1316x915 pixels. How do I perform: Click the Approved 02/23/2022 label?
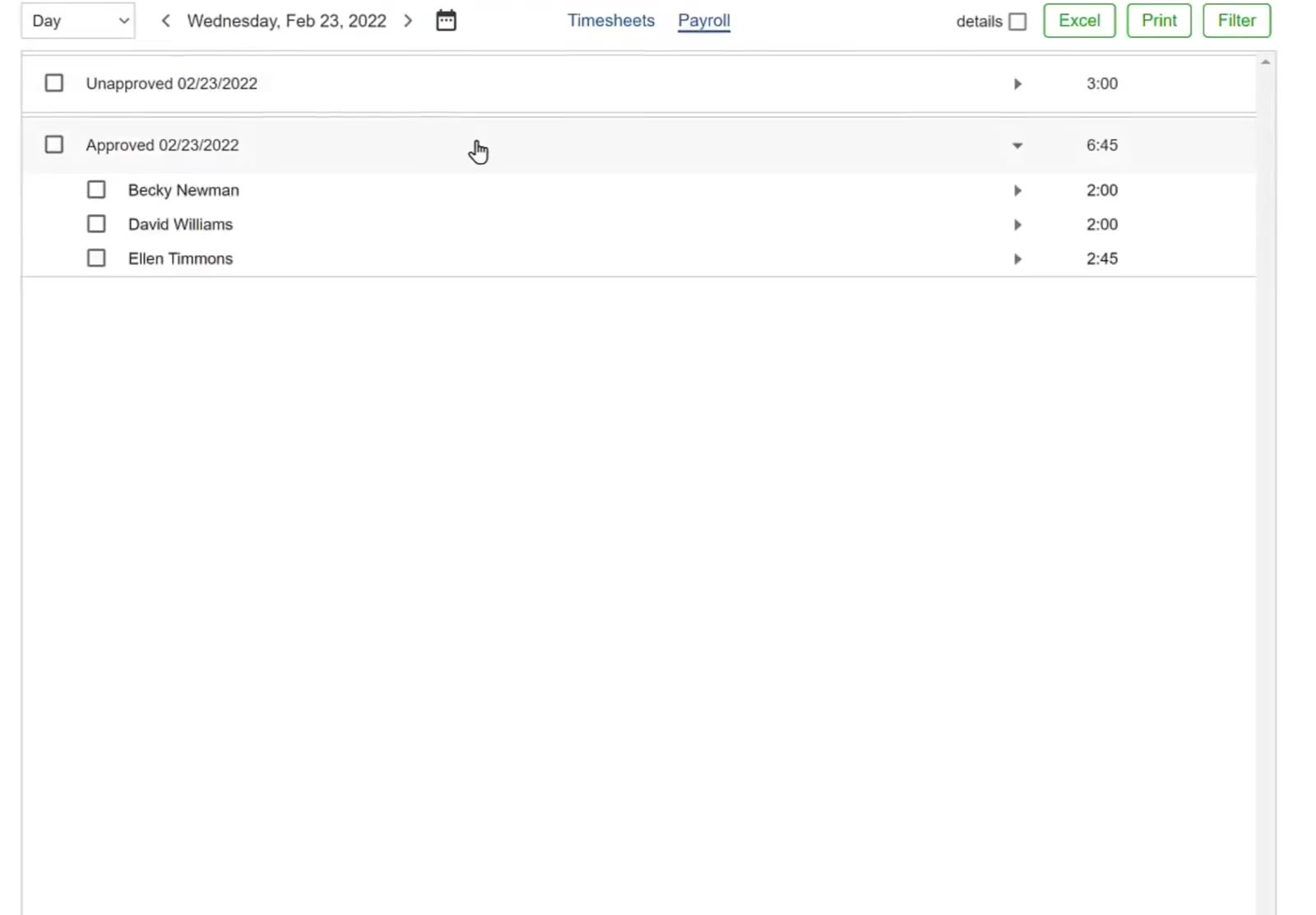pyautogui.click(x=163, y=145)
